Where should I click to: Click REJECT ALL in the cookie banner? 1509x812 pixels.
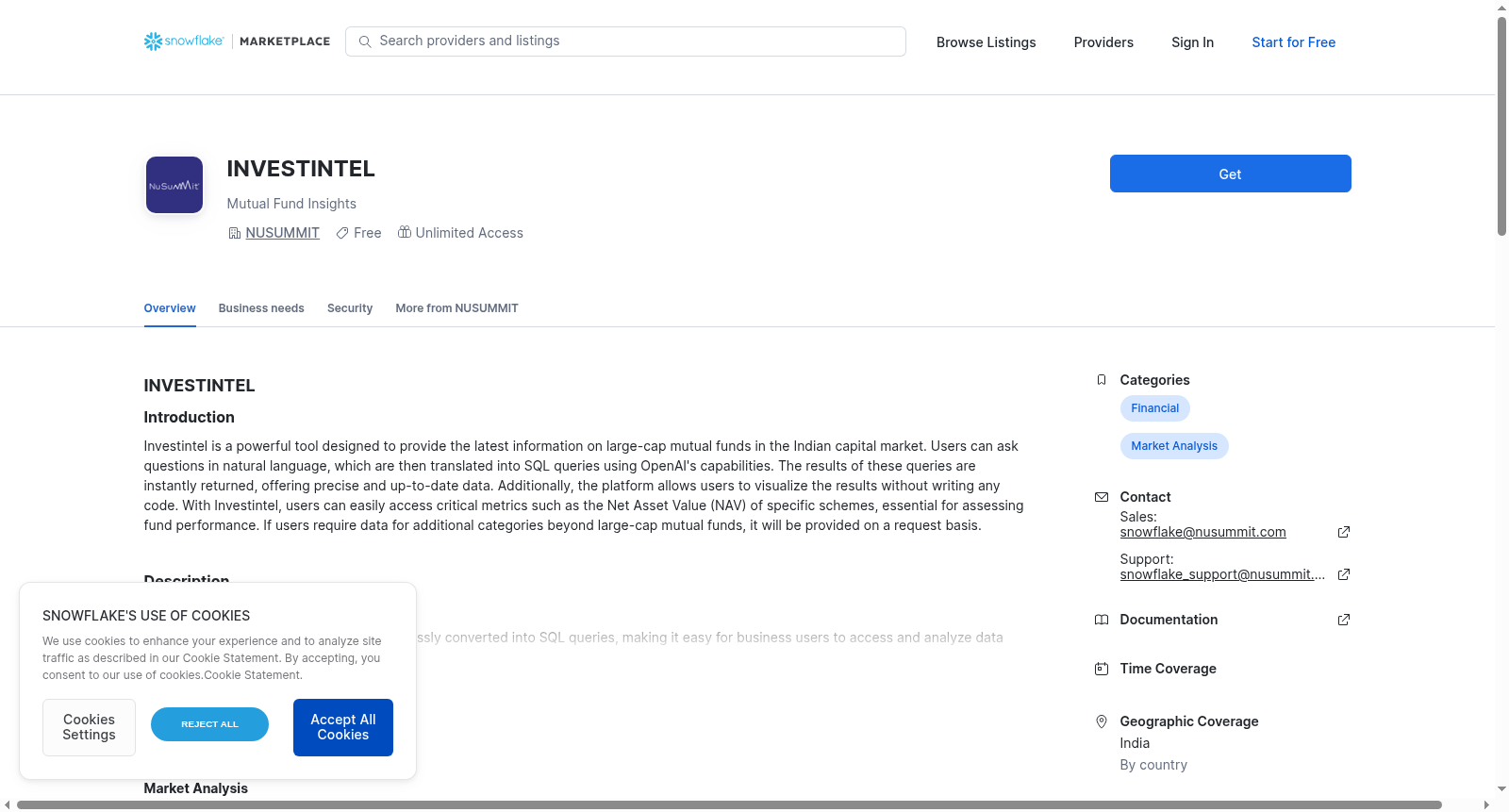click(209, 724)
